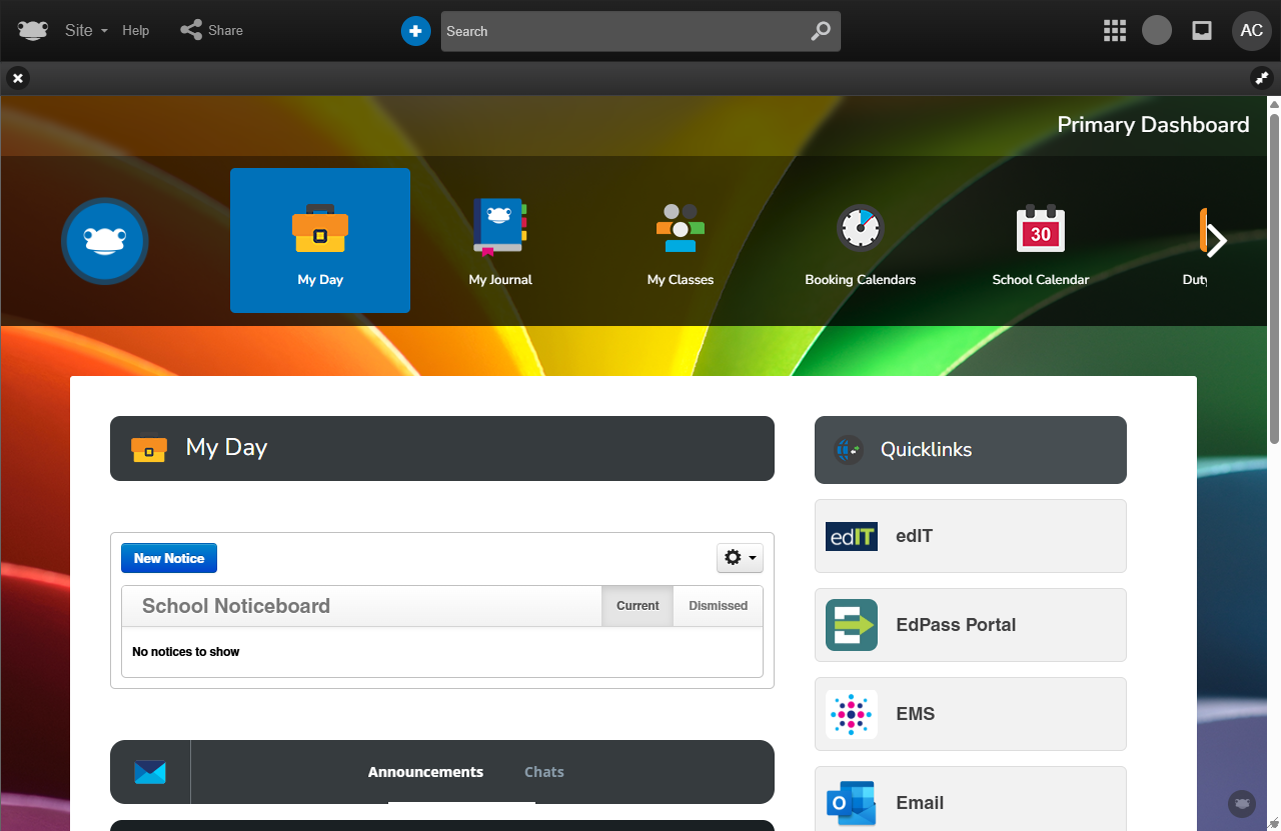Click the New Notice button
1281x831 pixels.
click(169, 558)
